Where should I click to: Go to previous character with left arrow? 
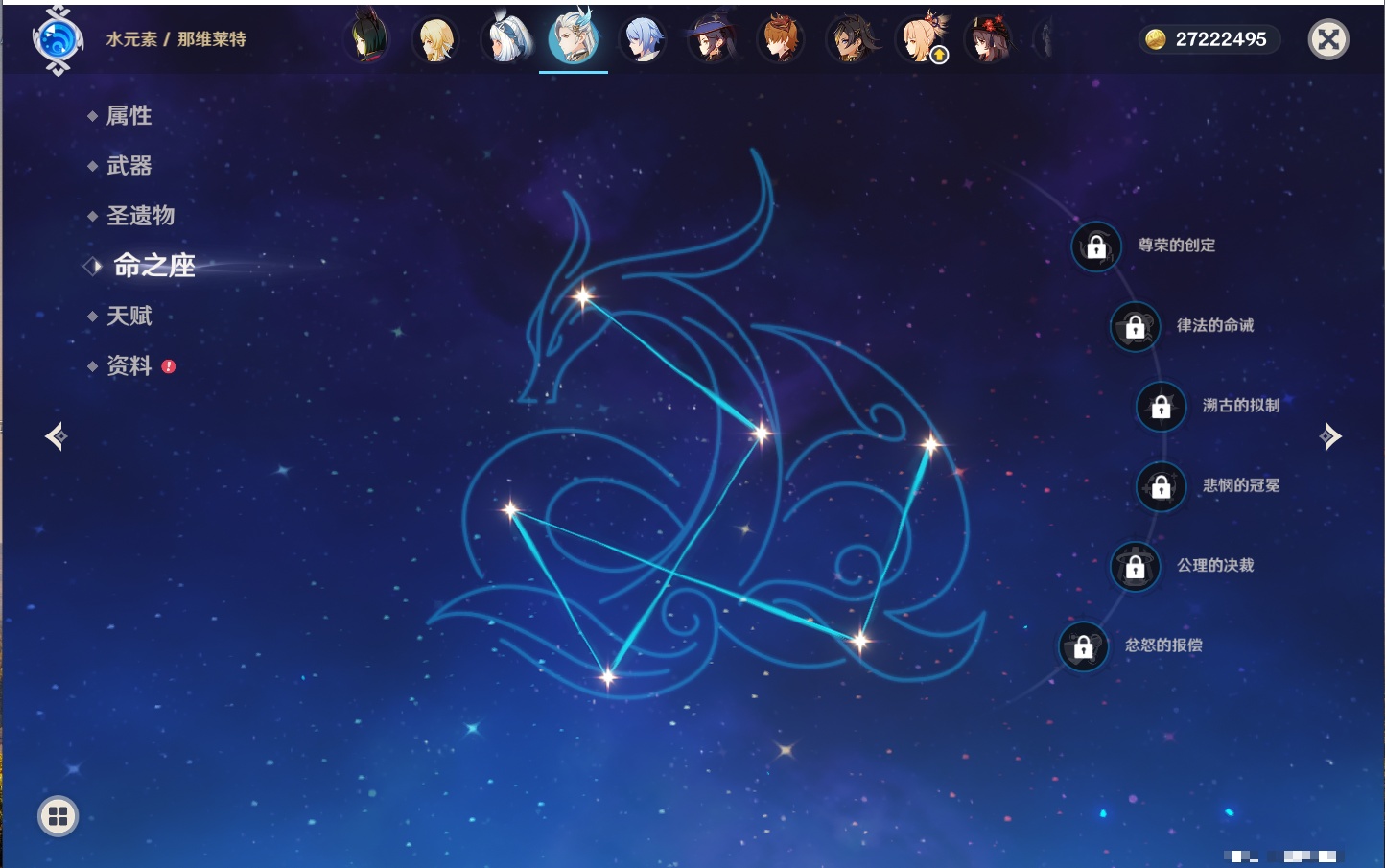(56, 436)
